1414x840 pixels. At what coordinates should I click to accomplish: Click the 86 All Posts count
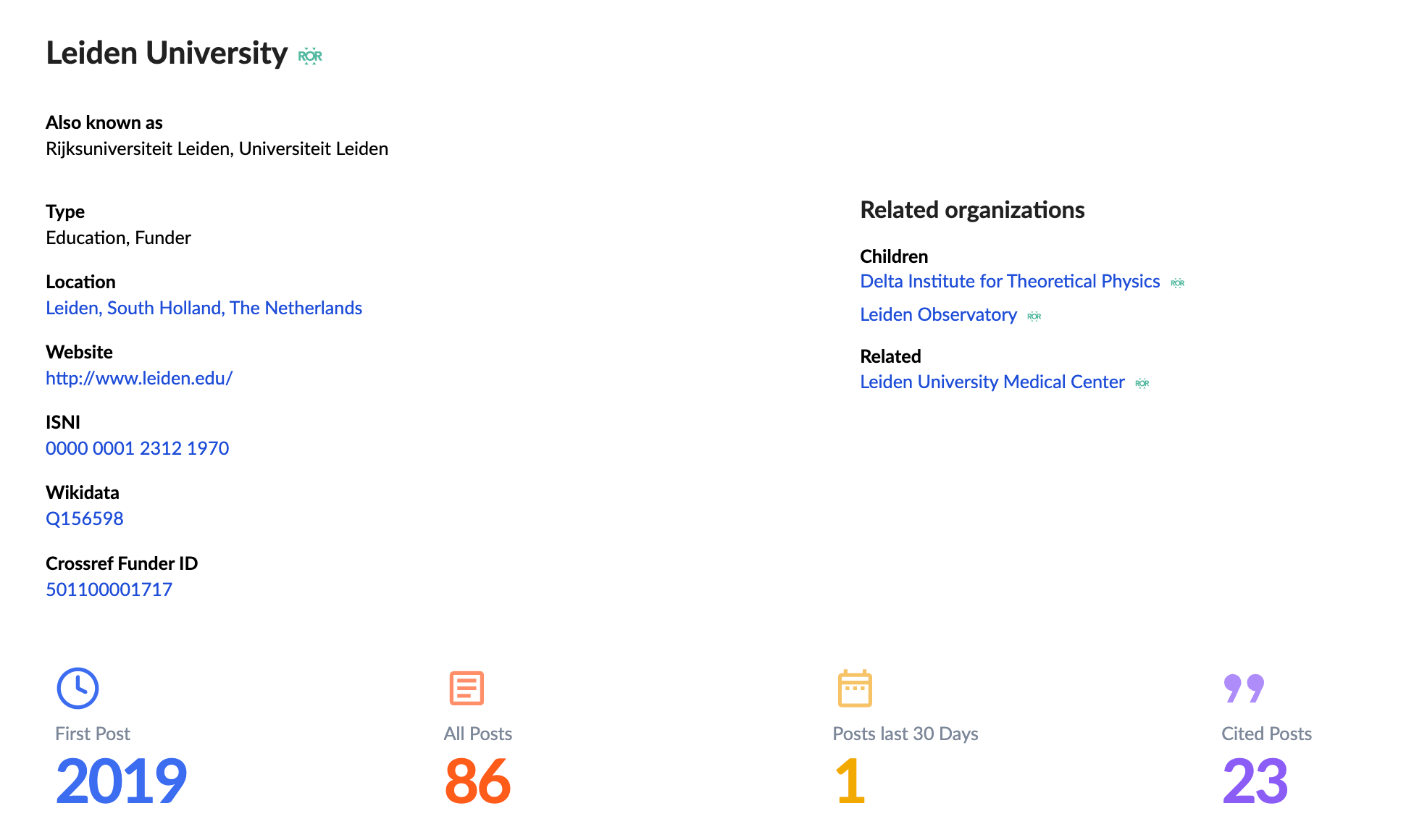click(478, 781)
